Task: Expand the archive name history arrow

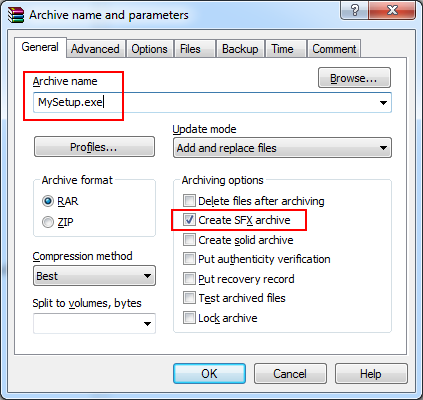Action: click(x=383, y=103)
